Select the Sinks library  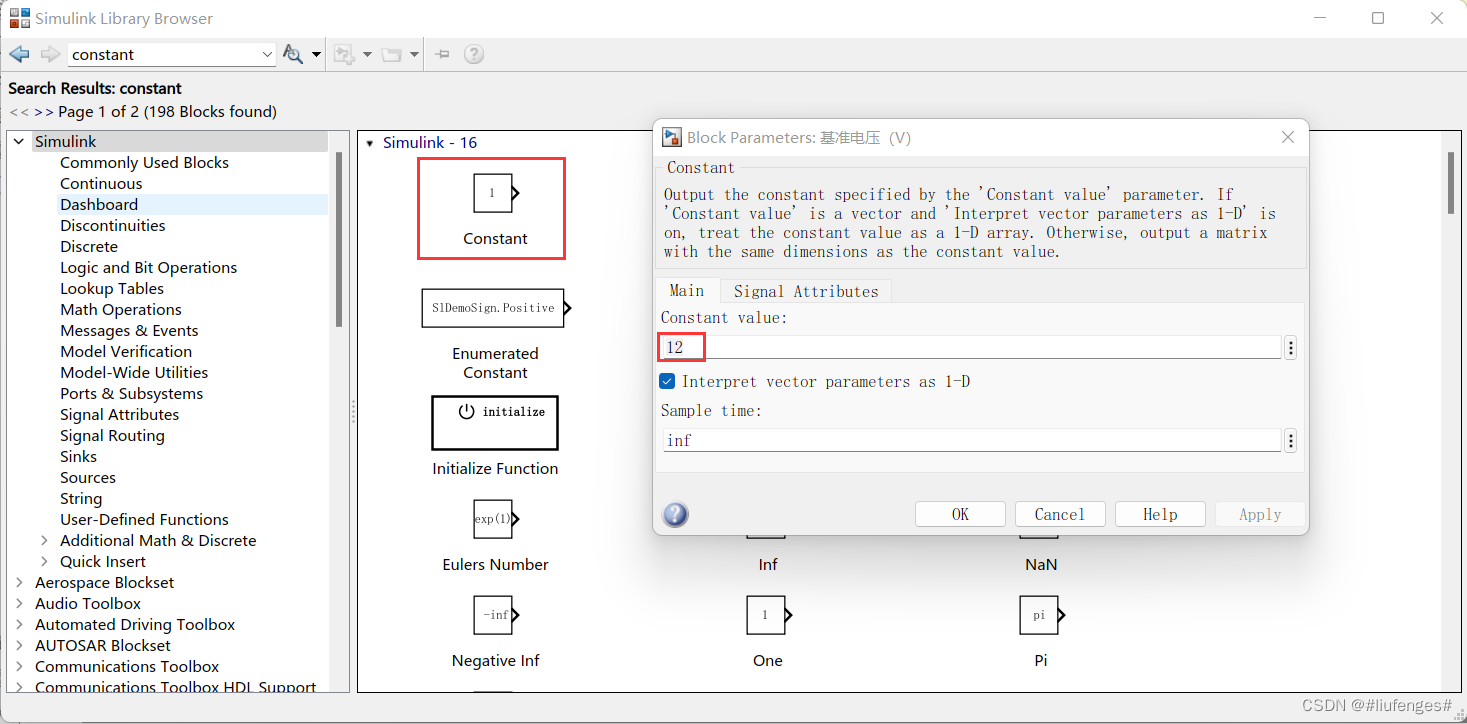(x=78, y=456)
